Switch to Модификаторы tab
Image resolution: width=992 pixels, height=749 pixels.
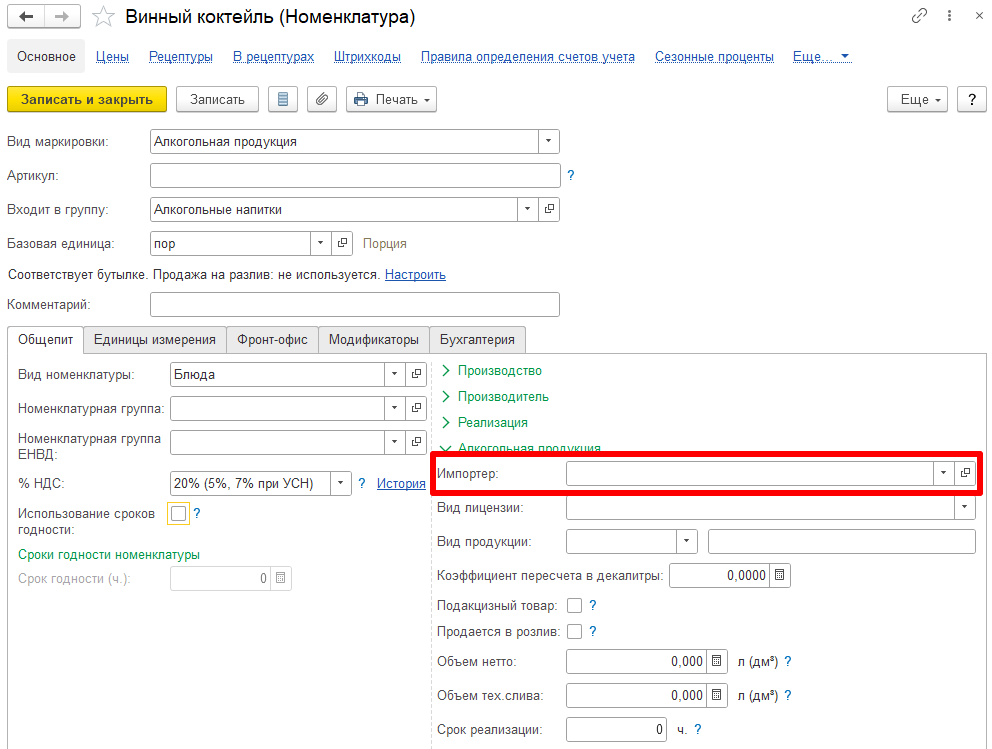[x=374, y=340]
